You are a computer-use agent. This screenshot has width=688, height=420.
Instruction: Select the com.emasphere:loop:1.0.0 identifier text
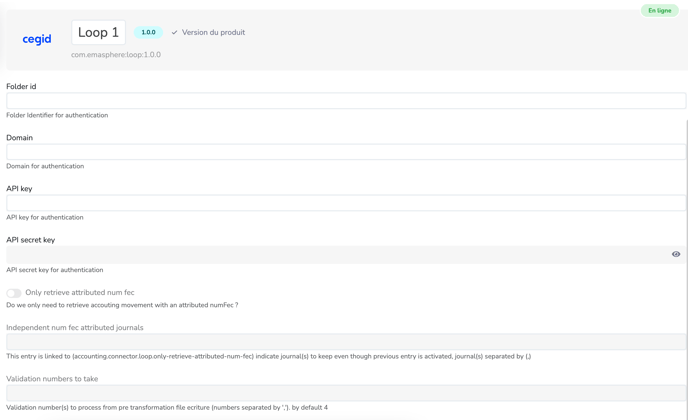tap(116, 55)
